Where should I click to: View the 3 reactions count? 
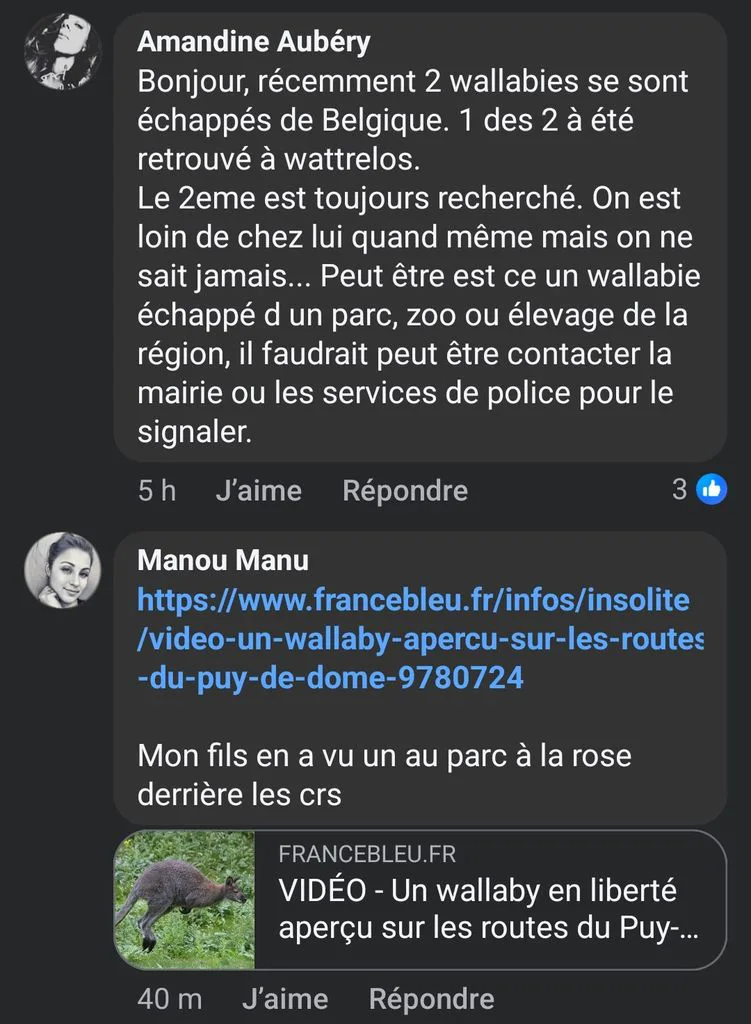coord(680,489)
